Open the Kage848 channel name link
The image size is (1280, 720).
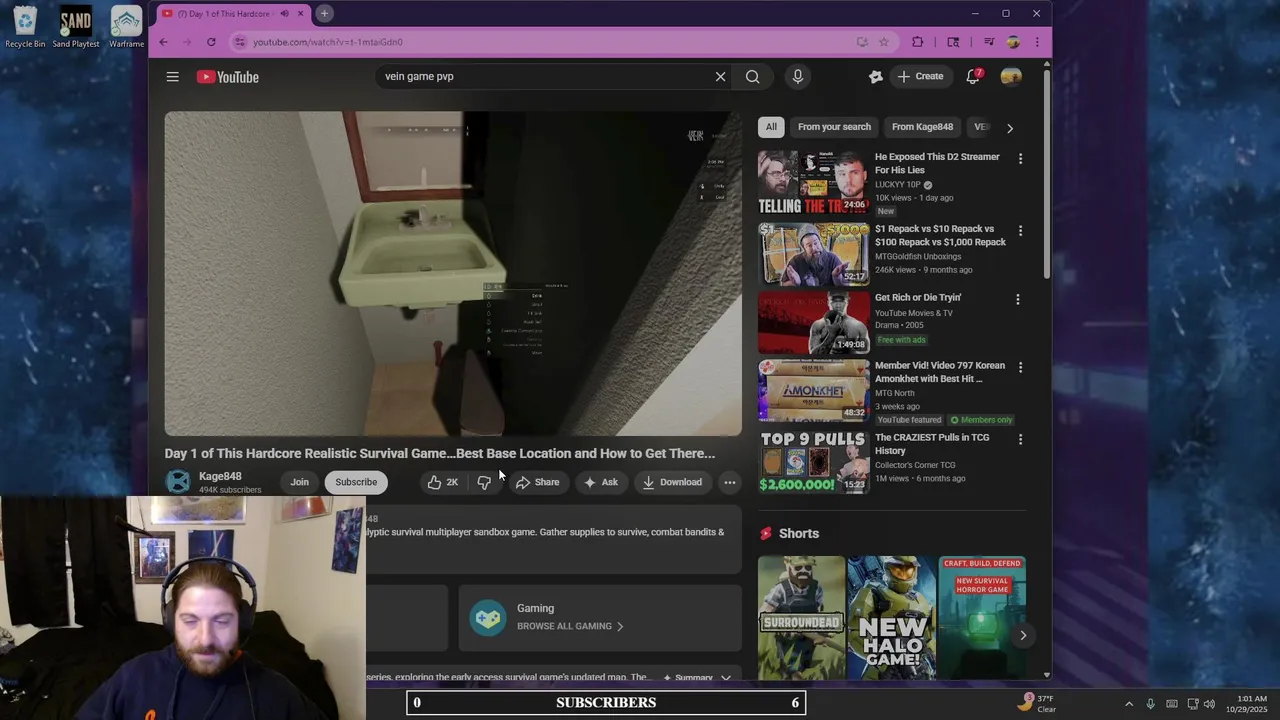220,476
